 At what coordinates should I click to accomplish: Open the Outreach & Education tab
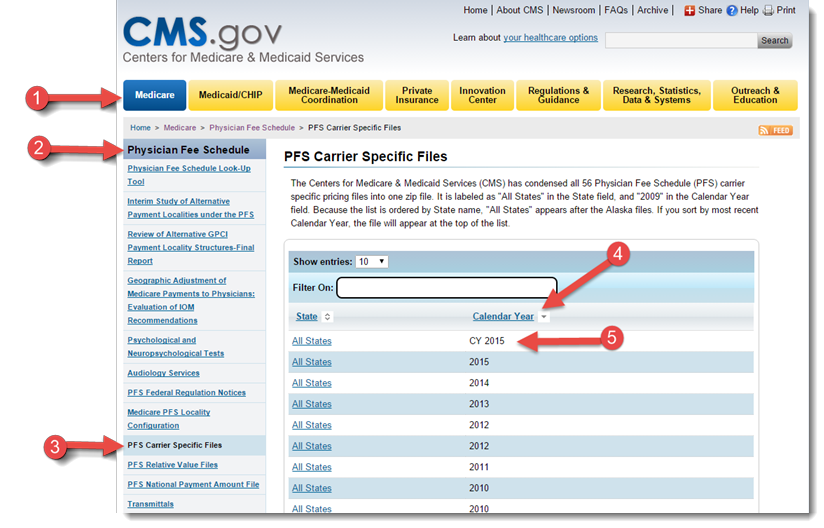755,95
